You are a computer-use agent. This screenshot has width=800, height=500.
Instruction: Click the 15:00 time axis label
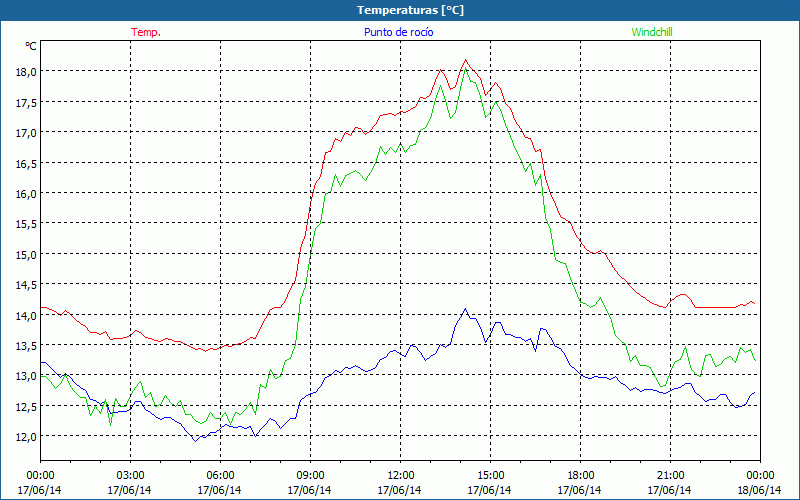[490, 475]
